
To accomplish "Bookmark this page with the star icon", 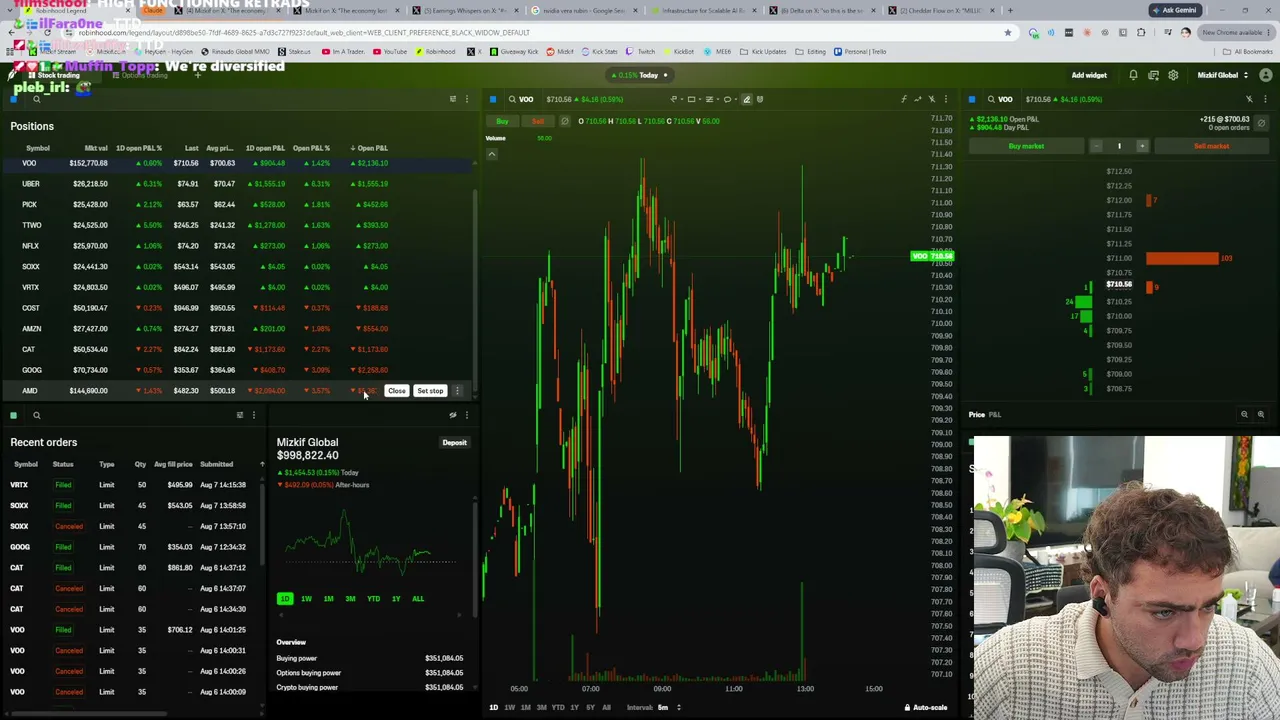I will (x=1007, y=32).
